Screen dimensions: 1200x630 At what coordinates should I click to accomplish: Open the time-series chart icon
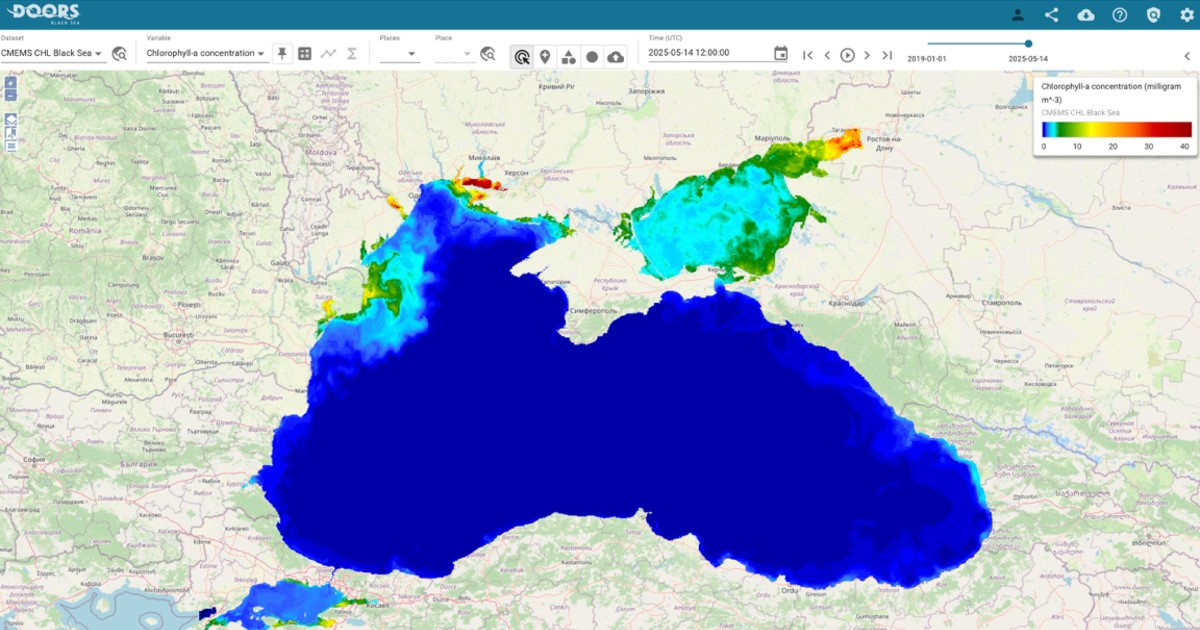327,53
